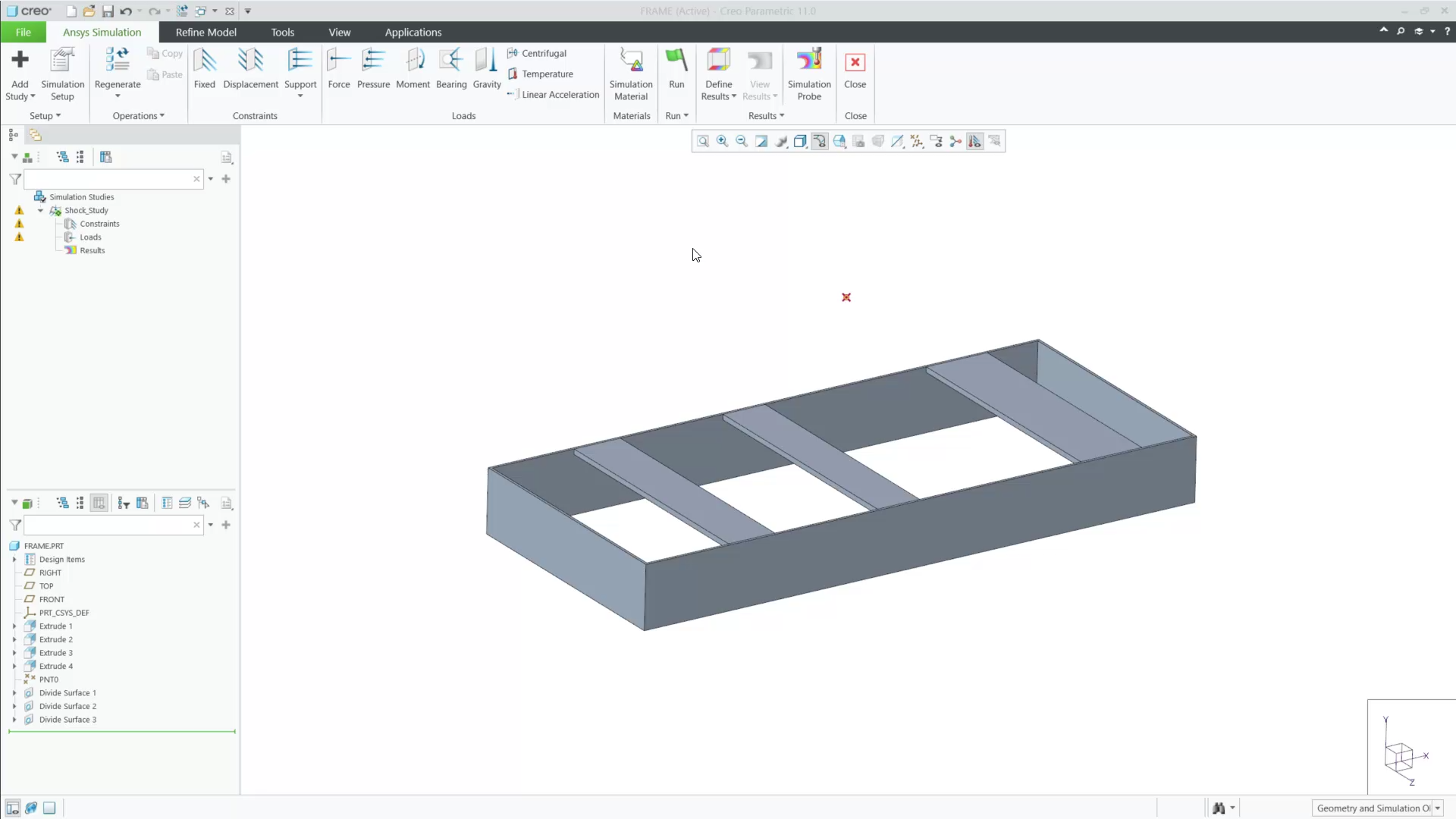Open the File menu
1456x819 pixels.
pos(23,32)
